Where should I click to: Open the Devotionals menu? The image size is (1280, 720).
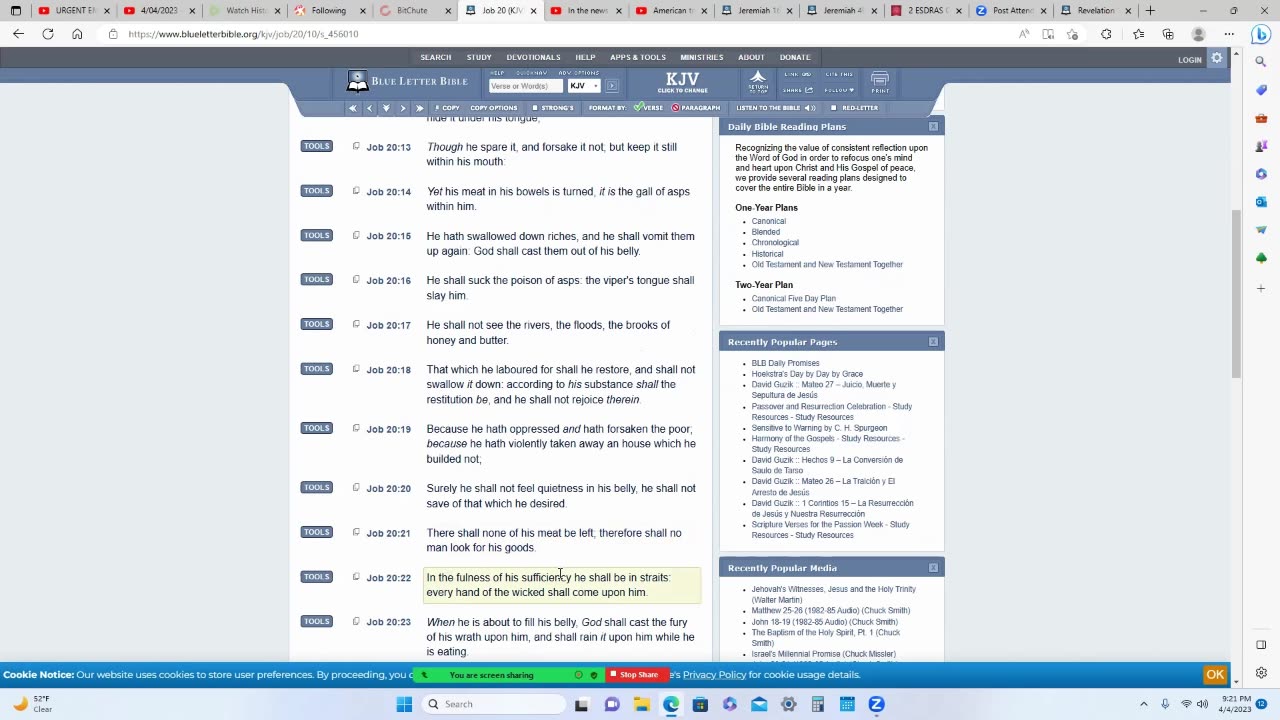[533, 57]
